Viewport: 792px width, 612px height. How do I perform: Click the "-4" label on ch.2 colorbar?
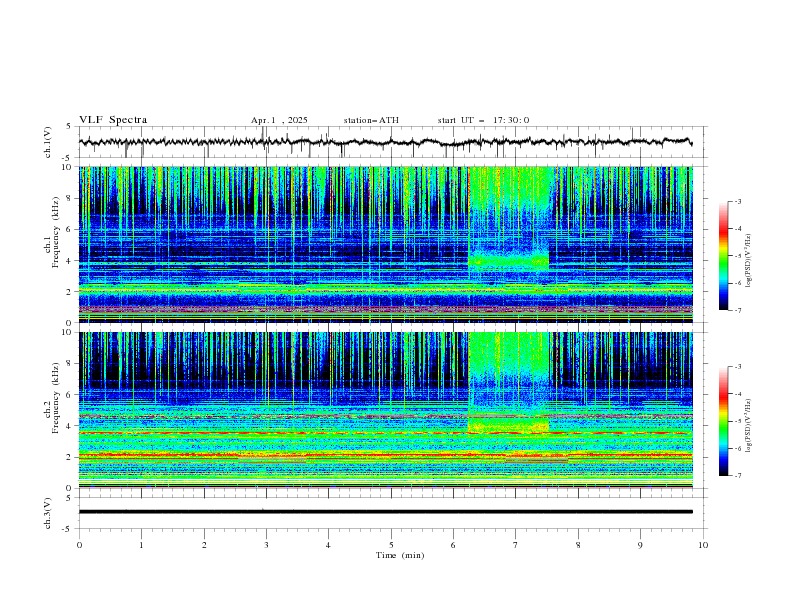point(738,394)
